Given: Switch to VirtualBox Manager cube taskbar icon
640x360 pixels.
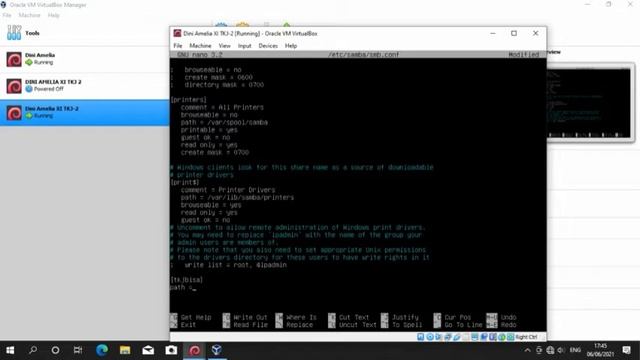Looking at the screenshot, I should point(217,350).
